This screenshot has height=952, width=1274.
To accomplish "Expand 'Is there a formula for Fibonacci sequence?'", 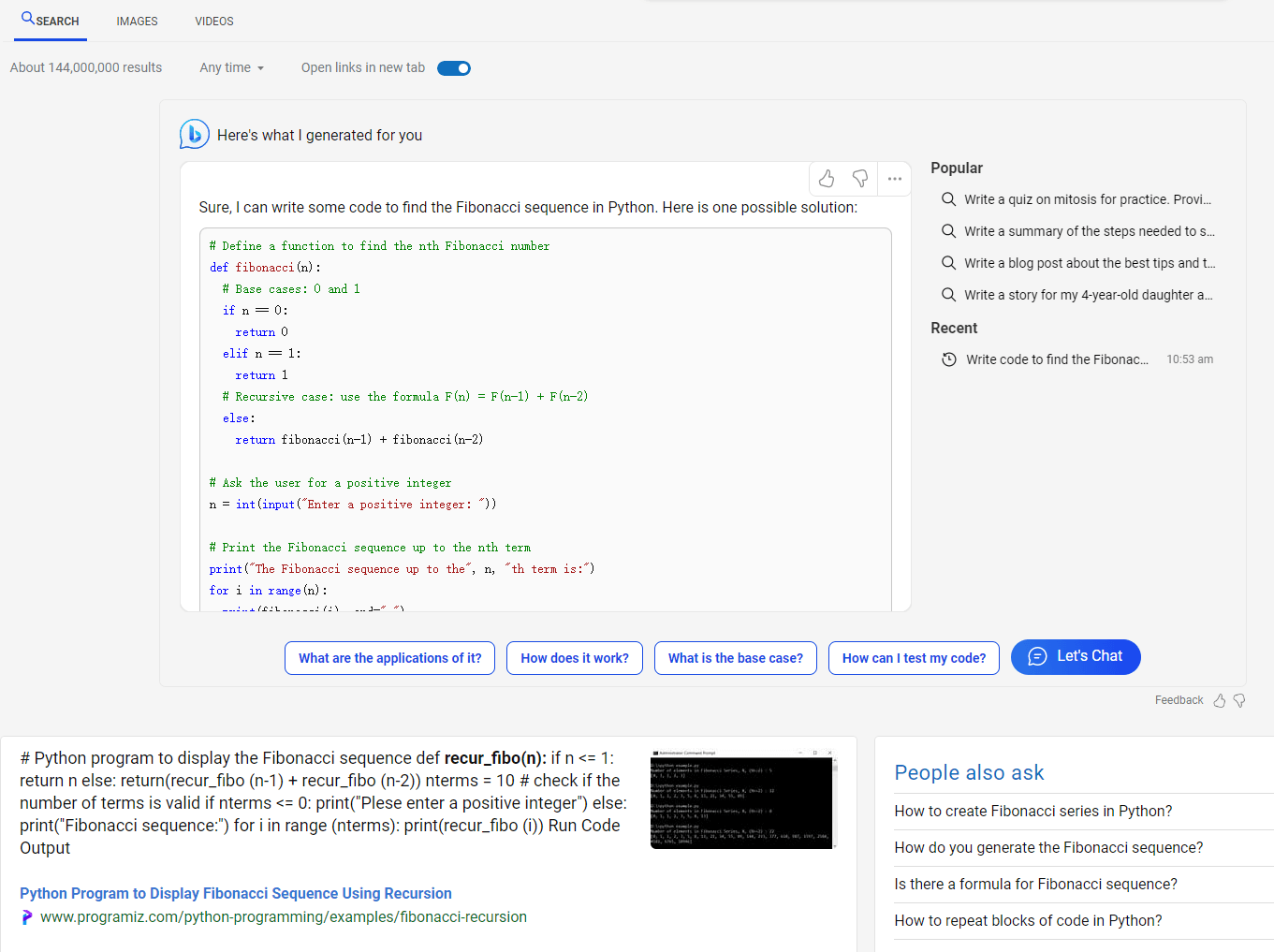I will (x=1035, y=885).
